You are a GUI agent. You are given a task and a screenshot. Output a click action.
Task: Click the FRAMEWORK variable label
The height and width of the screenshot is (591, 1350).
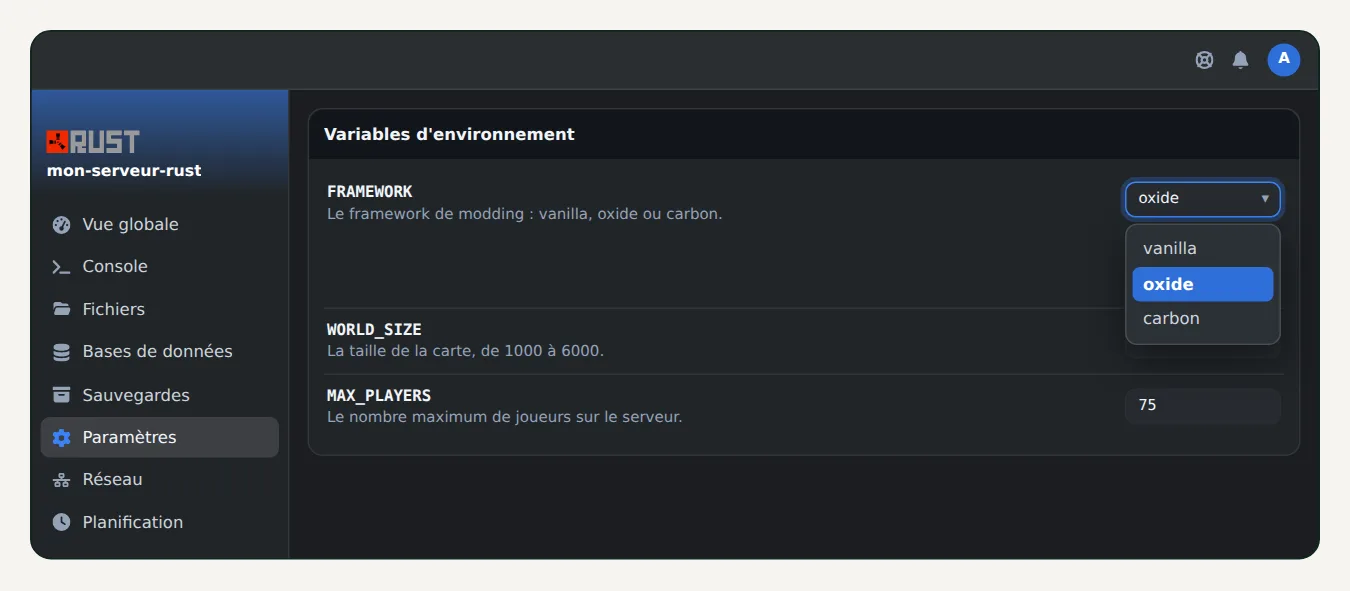click(x=369, y=192)
